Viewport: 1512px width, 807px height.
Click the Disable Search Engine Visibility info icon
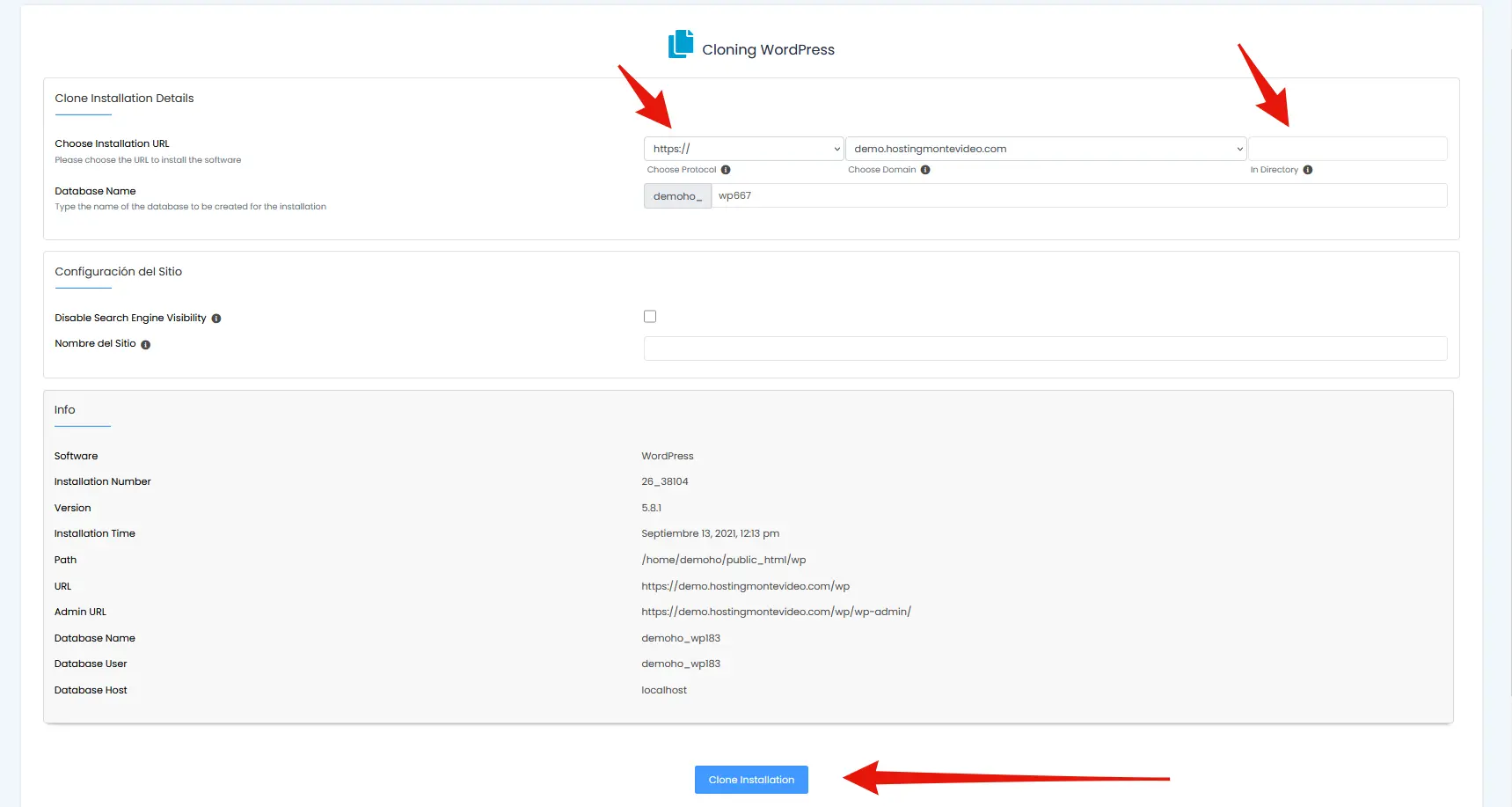click(216, 319)
